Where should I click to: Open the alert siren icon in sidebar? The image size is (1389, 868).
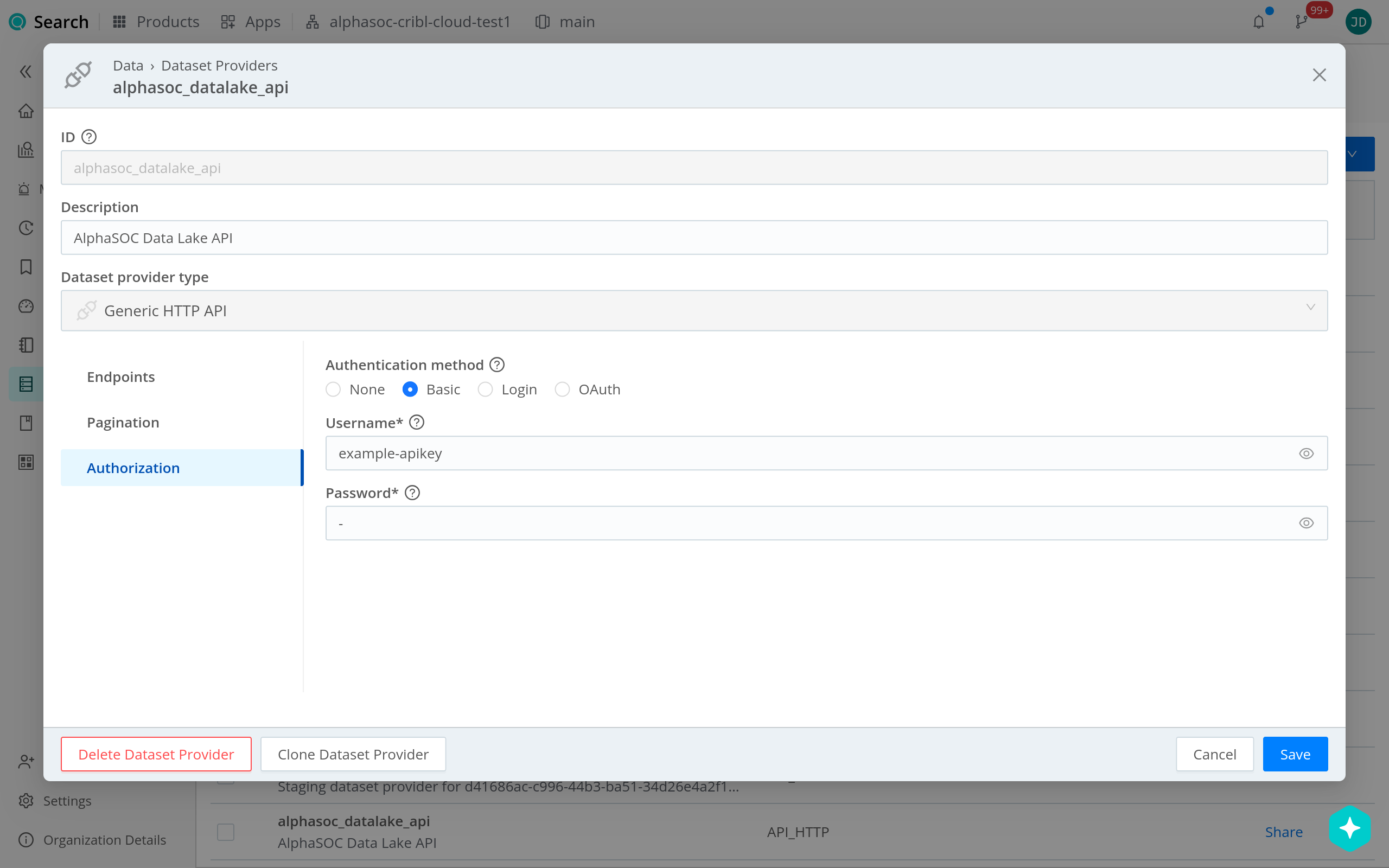24,189
